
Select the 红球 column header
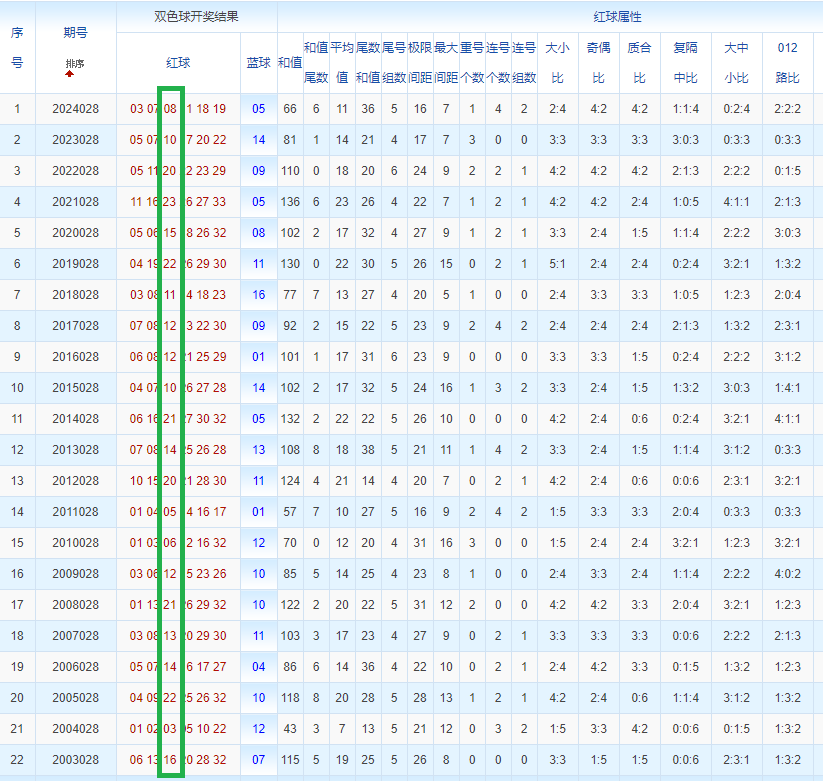click(x=178, y=62)
